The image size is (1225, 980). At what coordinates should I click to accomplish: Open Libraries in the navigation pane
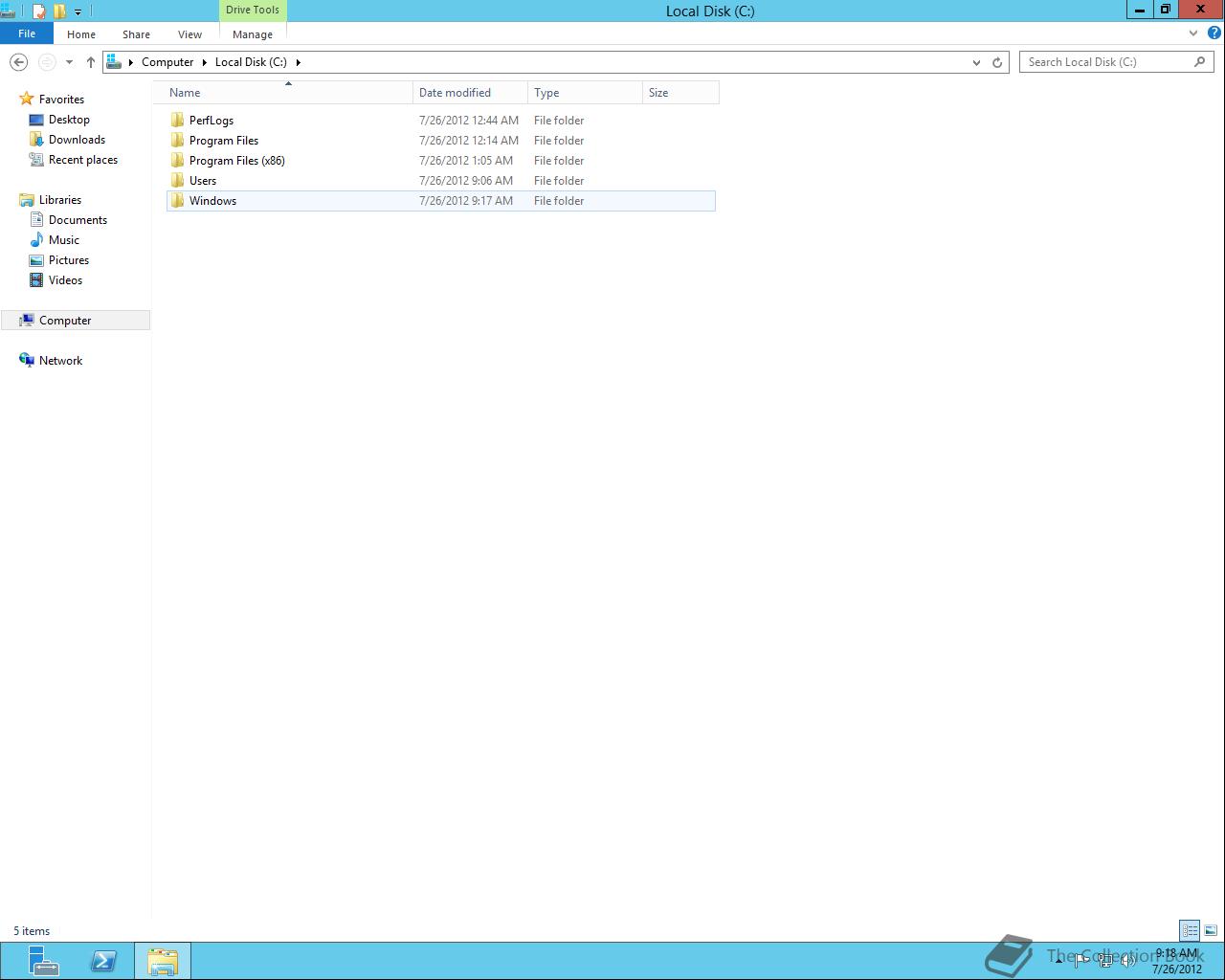pyautogui.click(x=59, y=200)
